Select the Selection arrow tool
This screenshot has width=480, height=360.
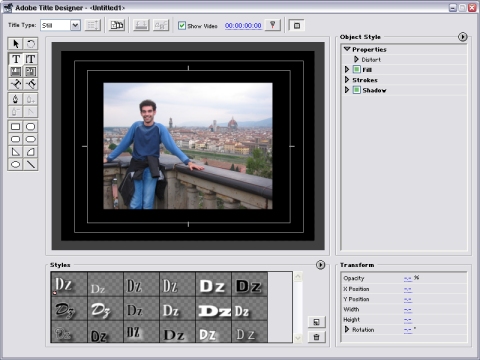click(x=16, y=44)
